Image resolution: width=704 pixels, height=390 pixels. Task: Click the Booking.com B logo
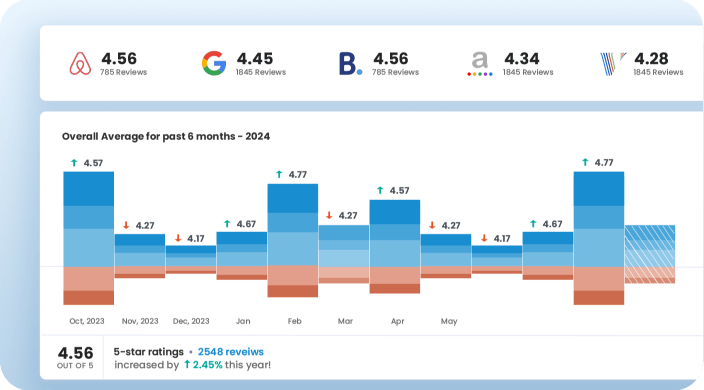click(x=351, y=64)
